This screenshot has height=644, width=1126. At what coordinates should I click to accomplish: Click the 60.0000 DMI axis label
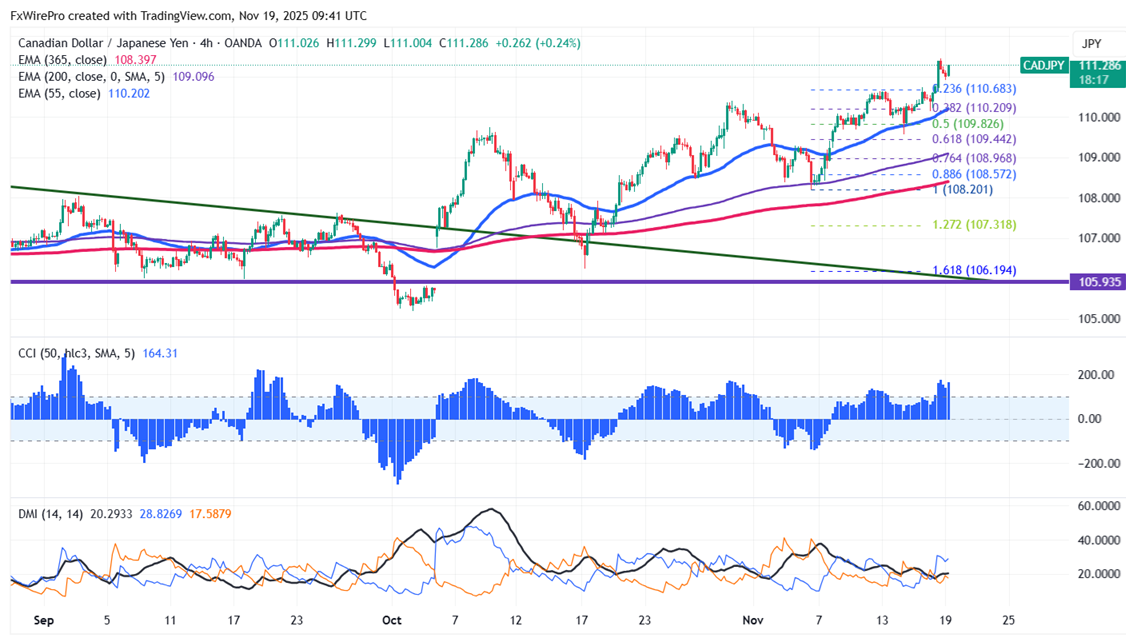coord(1099,506)
